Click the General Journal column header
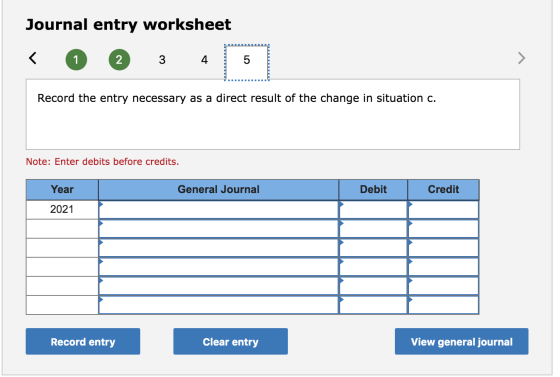560x377 pixels. [x=219, y=190]
